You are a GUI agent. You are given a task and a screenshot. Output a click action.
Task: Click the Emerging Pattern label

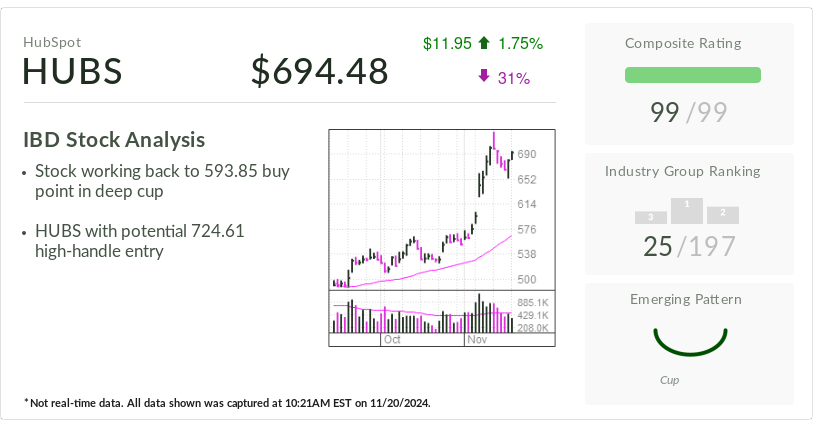(686, 299)
